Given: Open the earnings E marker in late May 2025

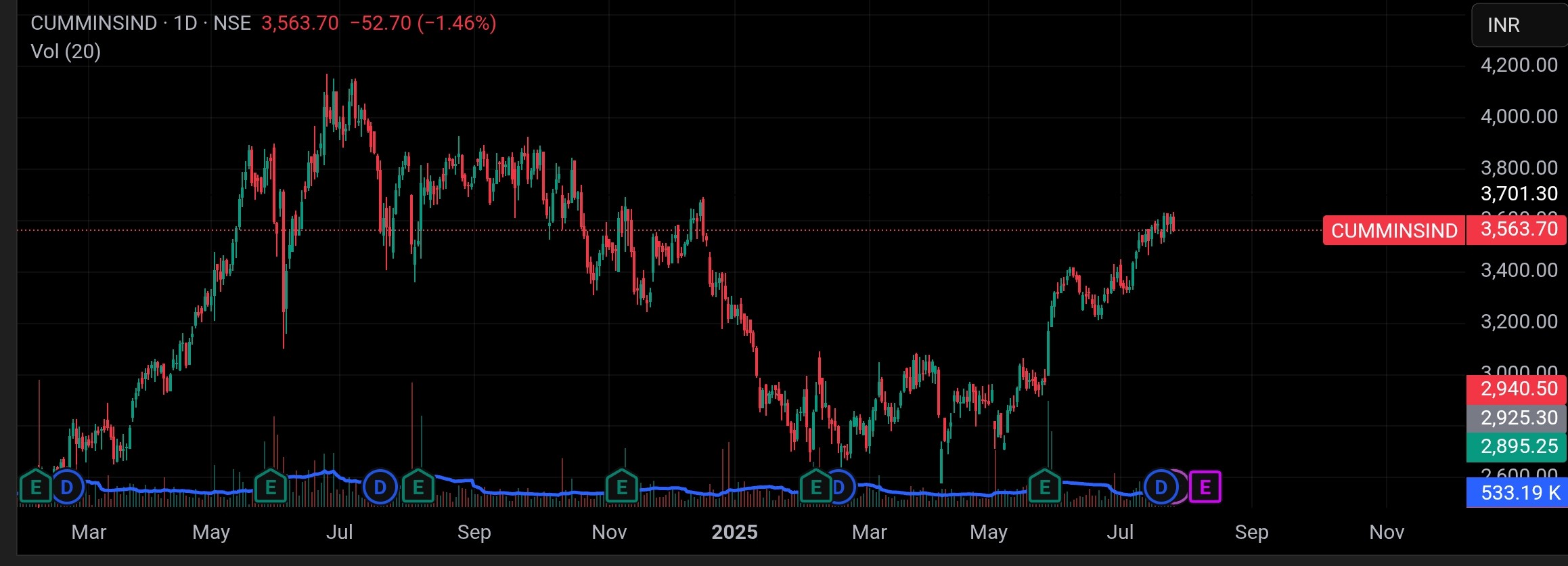Looking at the screenshot, I should 1045,487.
